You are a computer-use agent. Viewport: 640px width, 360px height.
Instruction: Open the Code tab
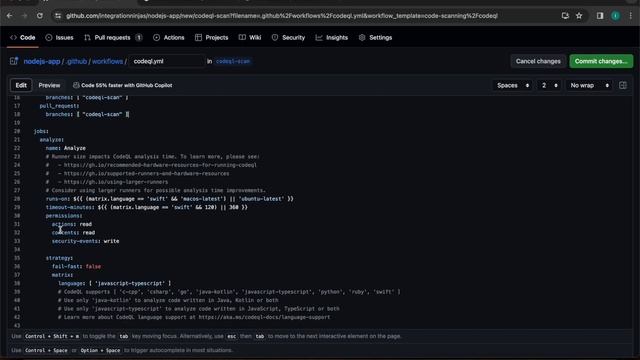coord(22,38)
